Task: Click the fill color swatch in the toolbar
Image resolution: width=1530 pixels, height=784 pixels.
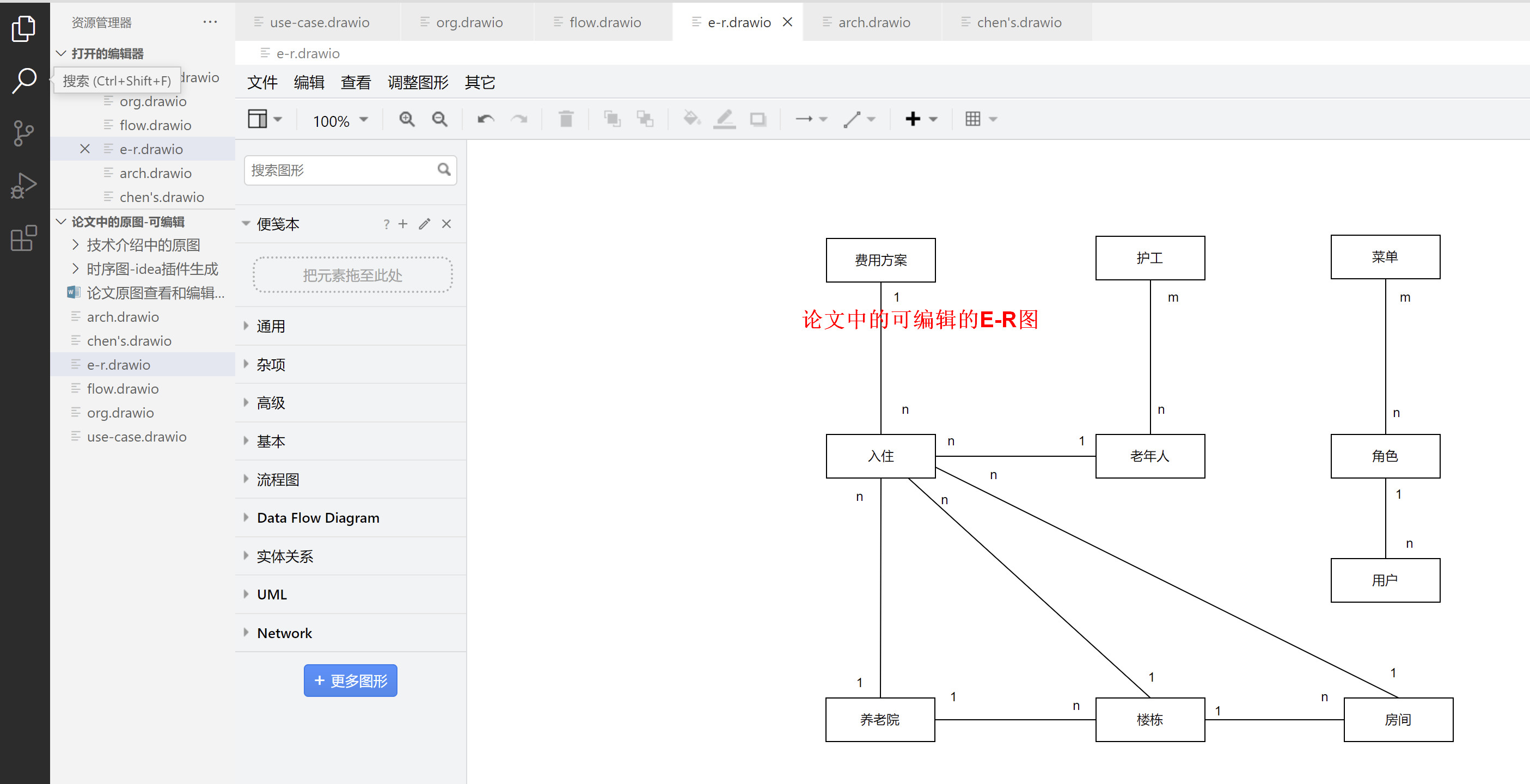Action: click(x=691, y=119)
